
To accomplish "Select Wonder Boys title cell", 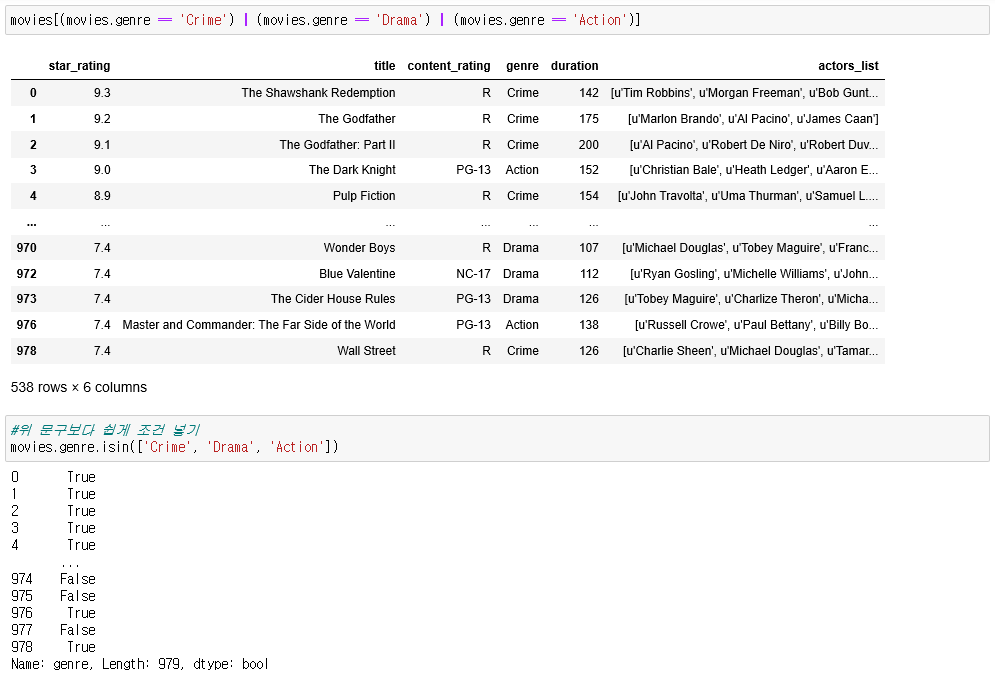I will (359, 248).
